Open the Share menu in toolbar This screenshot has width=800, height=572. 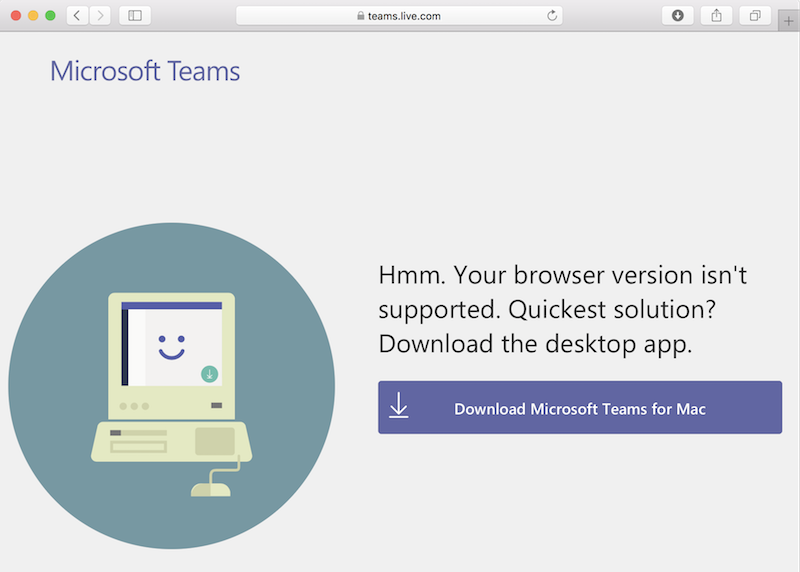(x=716, y=16)
